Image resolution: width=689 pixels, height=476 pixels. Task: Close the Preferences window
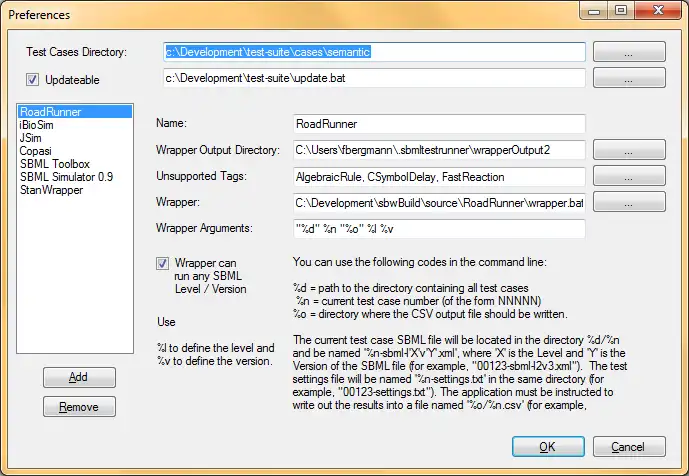point(658,11)
